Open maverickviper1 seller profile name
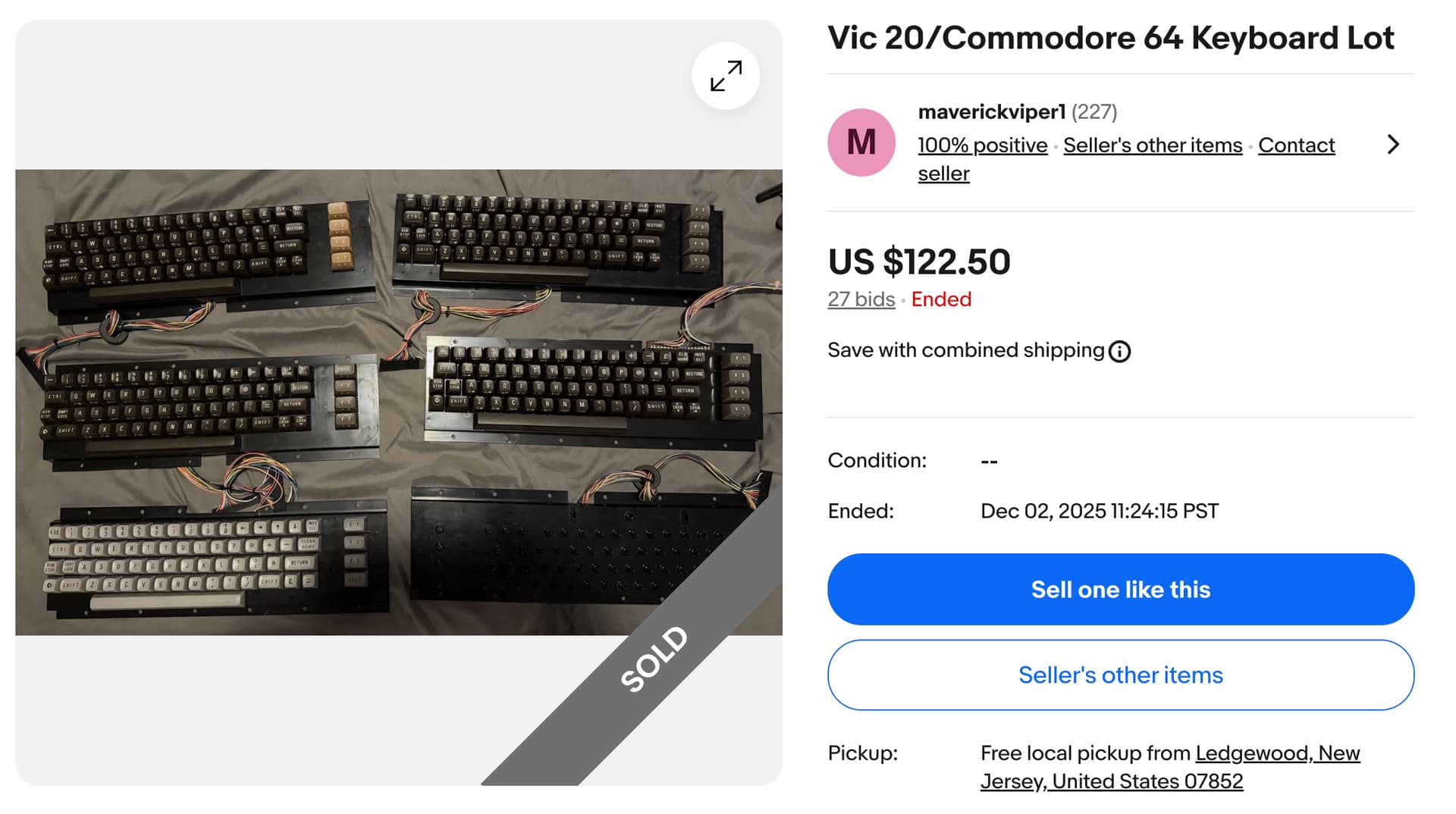The image size is (1456, 814). (991, 112)
